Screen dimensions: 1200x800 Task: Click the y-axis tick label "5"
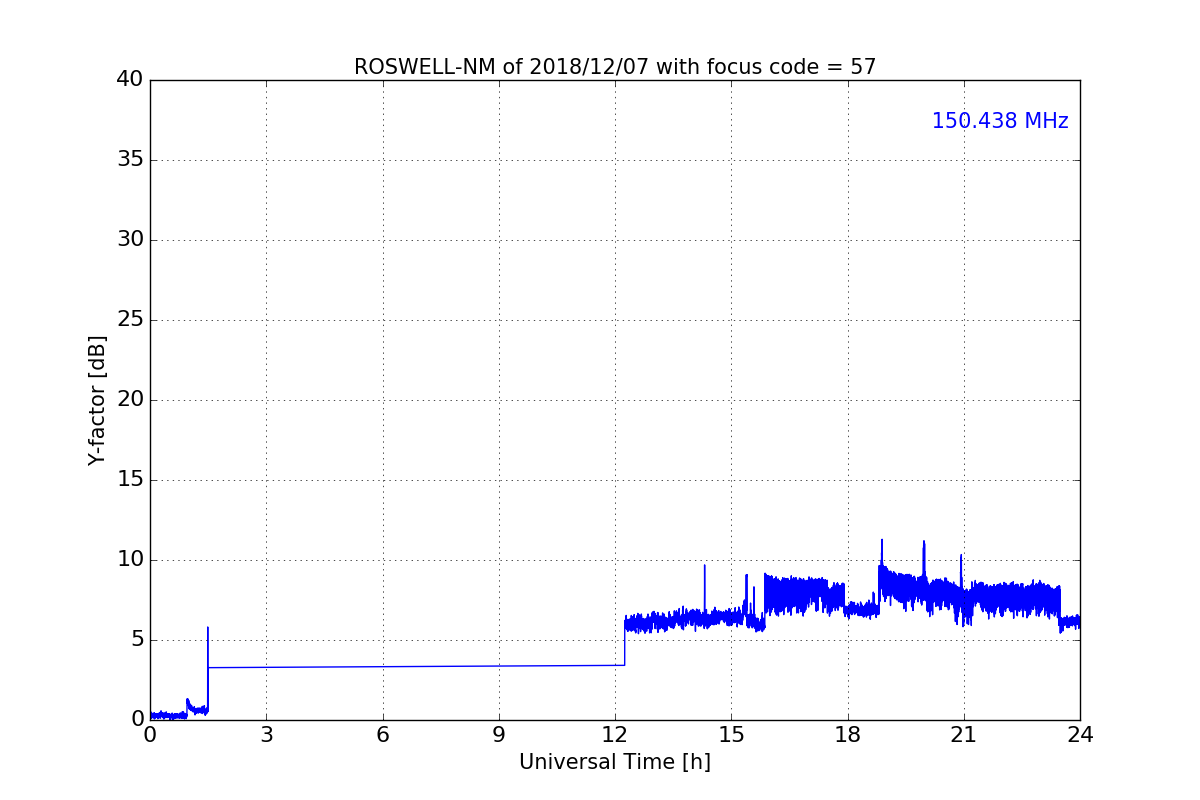[137, 640]
